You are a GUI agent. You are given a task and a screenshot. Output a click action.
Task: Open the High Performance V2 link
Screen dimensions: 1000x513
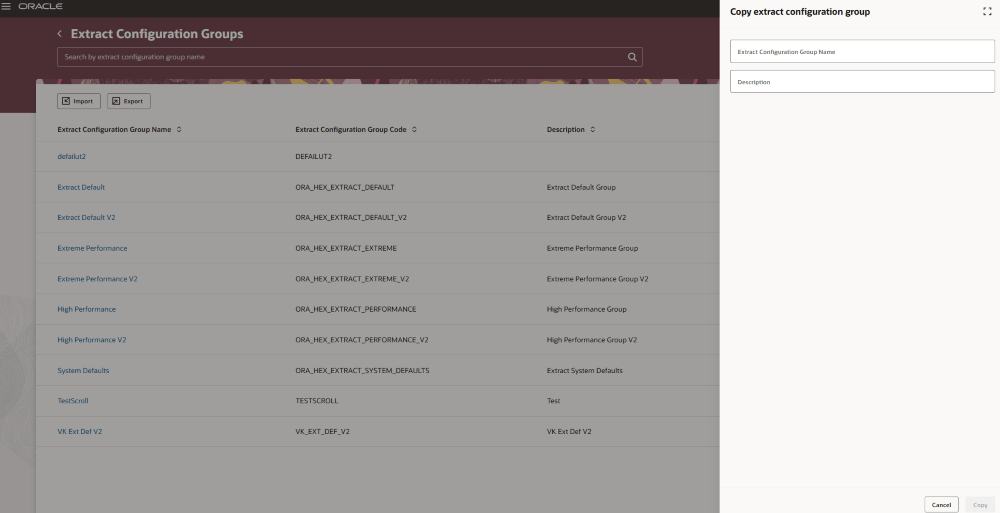tap(92, 340)
